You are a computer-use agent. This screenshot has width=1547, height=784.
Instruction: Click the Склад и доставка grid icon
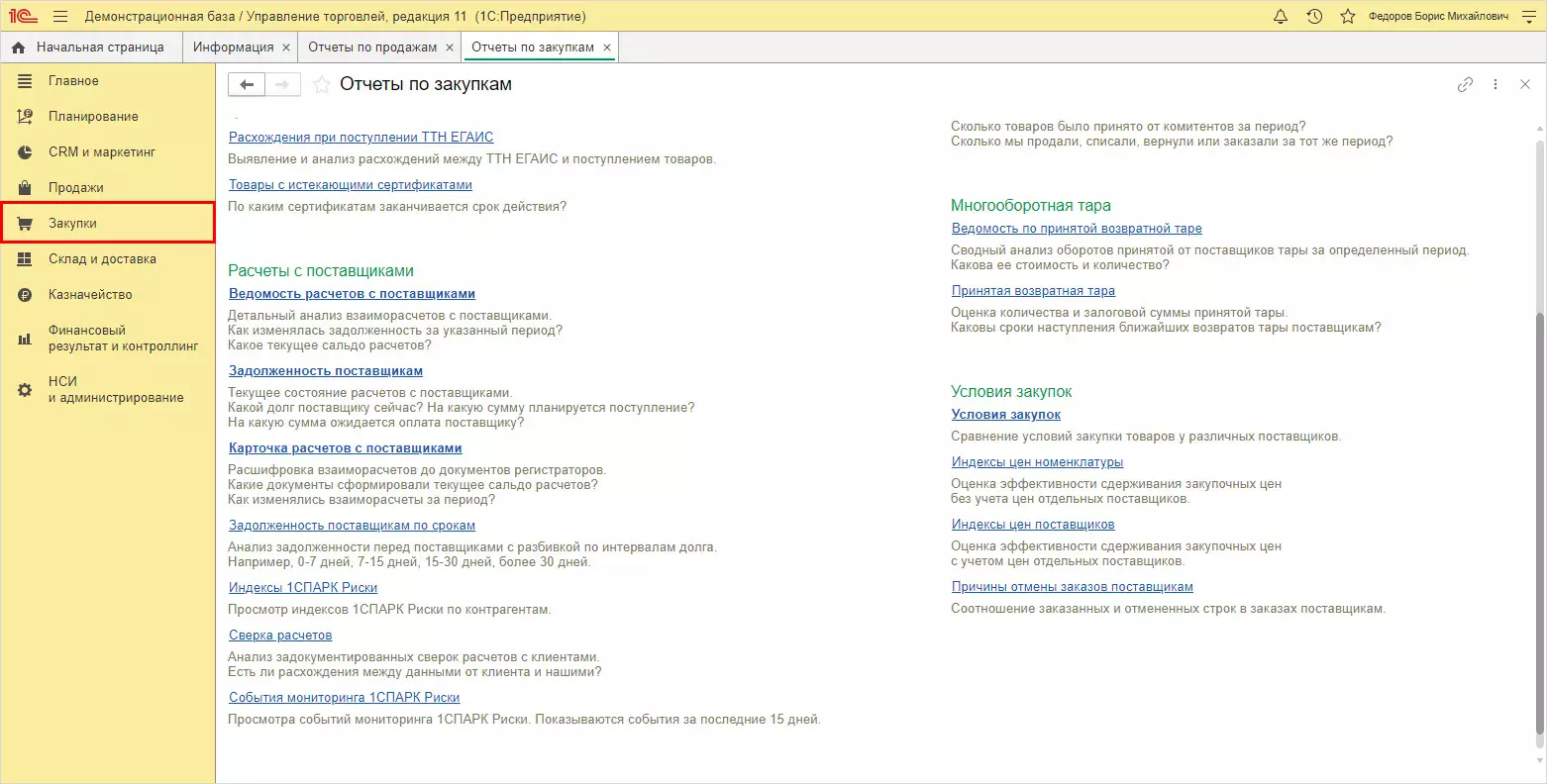(25, 259)
